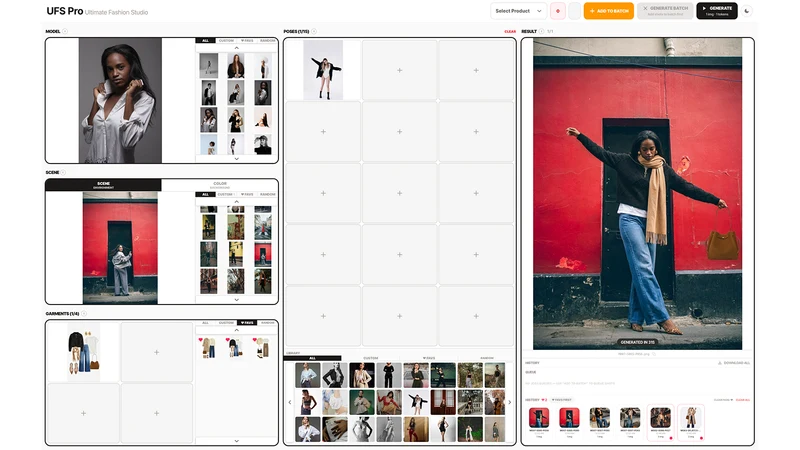Select the ALL tab in the Model library

click(x=205, y=40)
